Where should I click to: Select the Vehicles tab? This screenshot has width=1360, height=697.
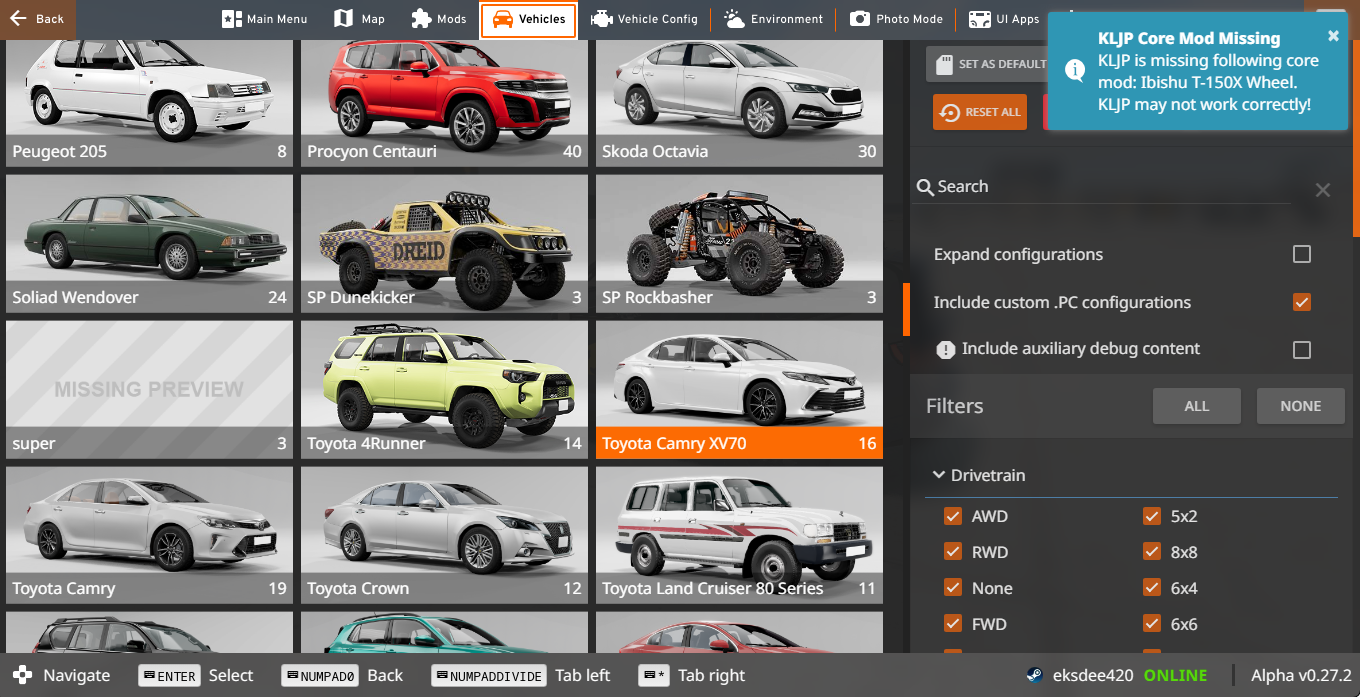click(x=528, y=19)
